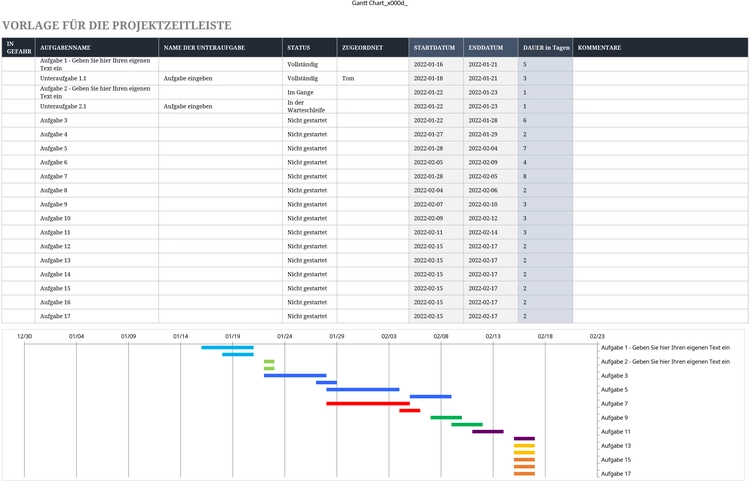Click the 02/23 date axis label
This screenshot has width=750, height=483.
pyautogui.click(x=597, y=336)
